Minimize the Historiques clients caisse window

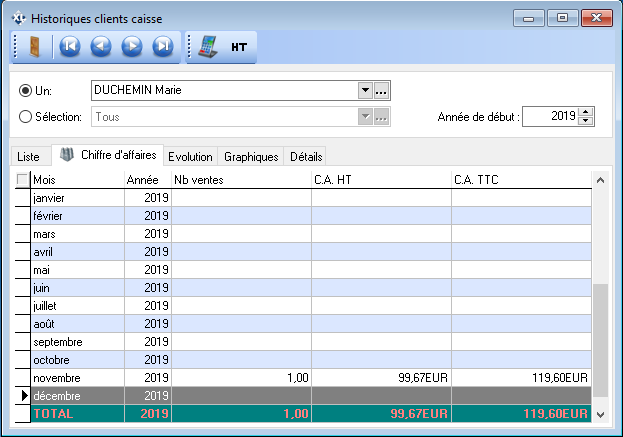click(x=528, y=18)
